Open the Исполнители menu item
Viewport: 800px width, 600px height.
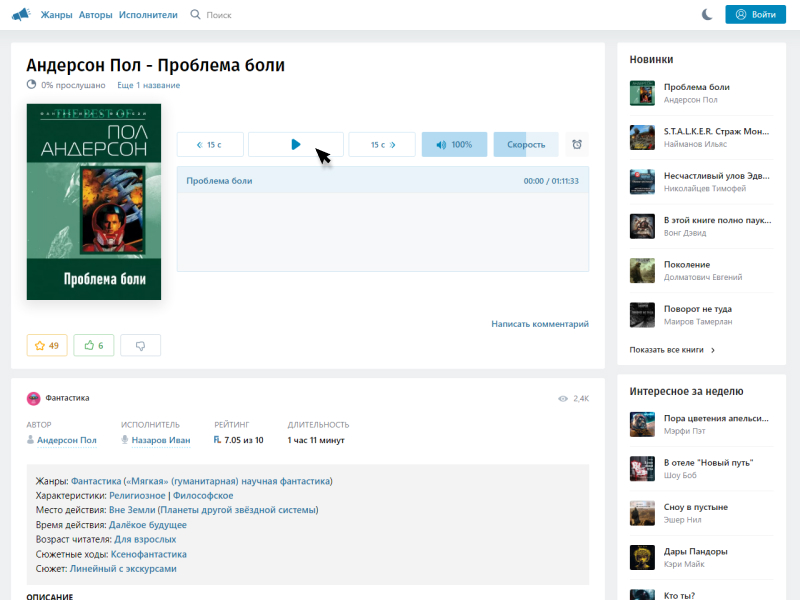click(148, 15)
